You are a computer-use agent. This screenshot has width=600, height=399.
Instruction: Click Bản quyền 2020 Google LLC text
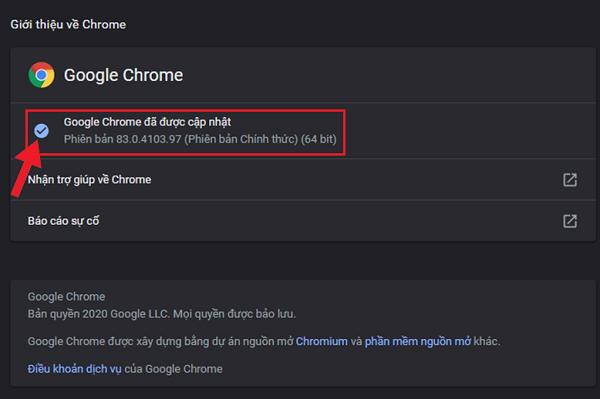[161, 314]
